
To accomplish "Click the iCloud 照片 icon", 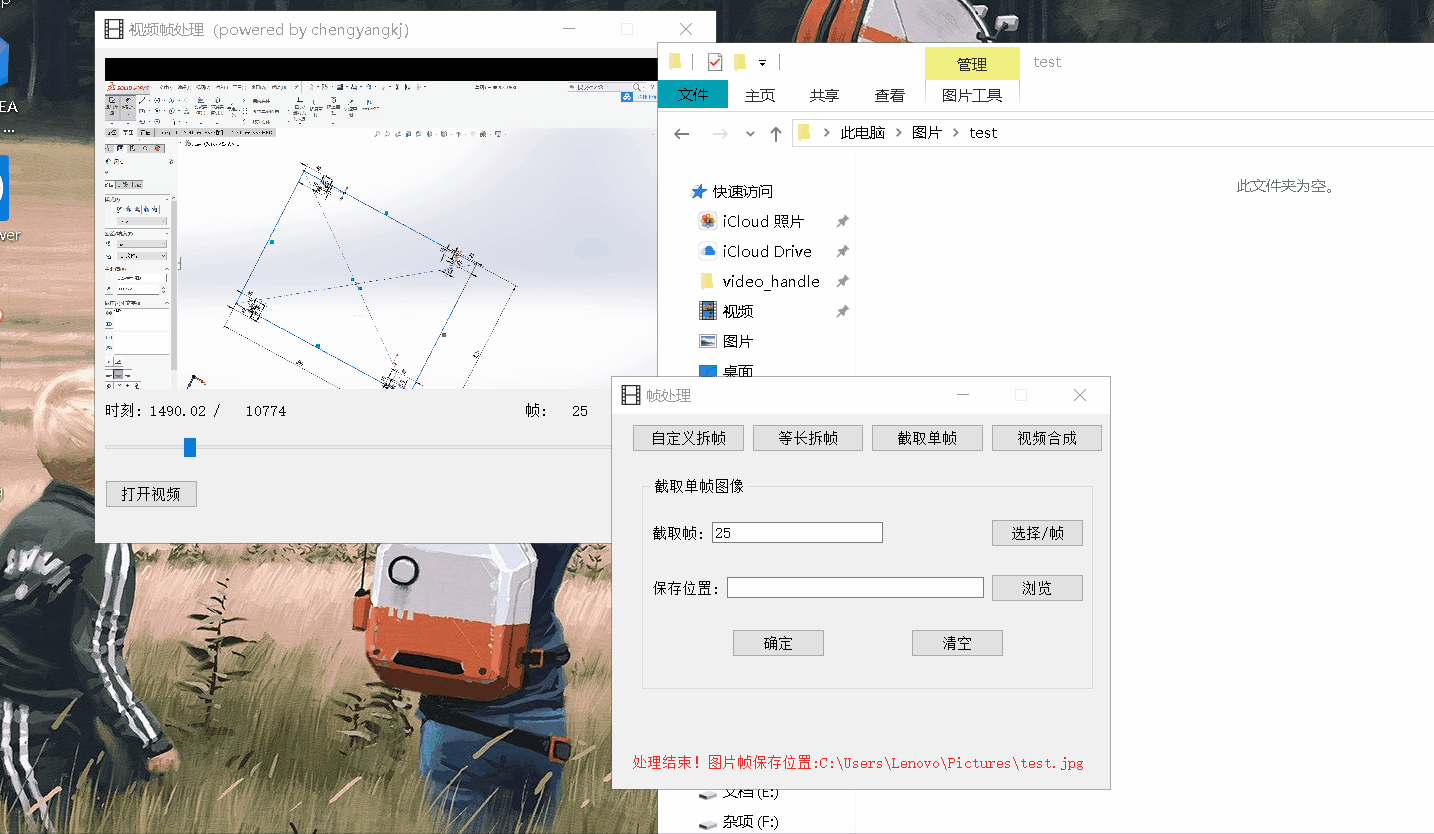I will point(708,221).
